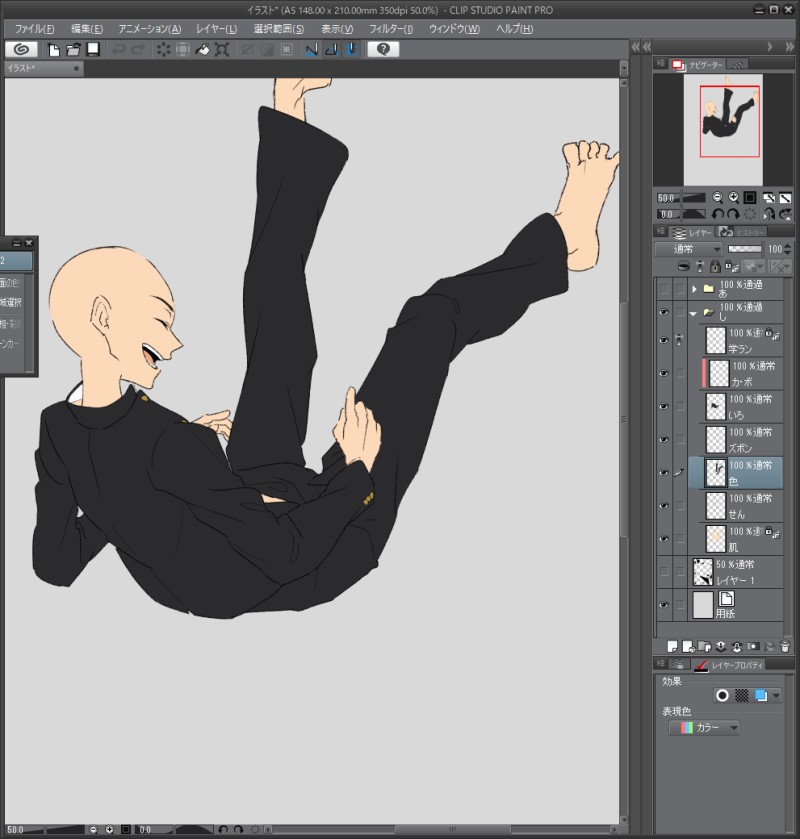Expand the あ layer folder
800x839 pixels.
(695, 289)
